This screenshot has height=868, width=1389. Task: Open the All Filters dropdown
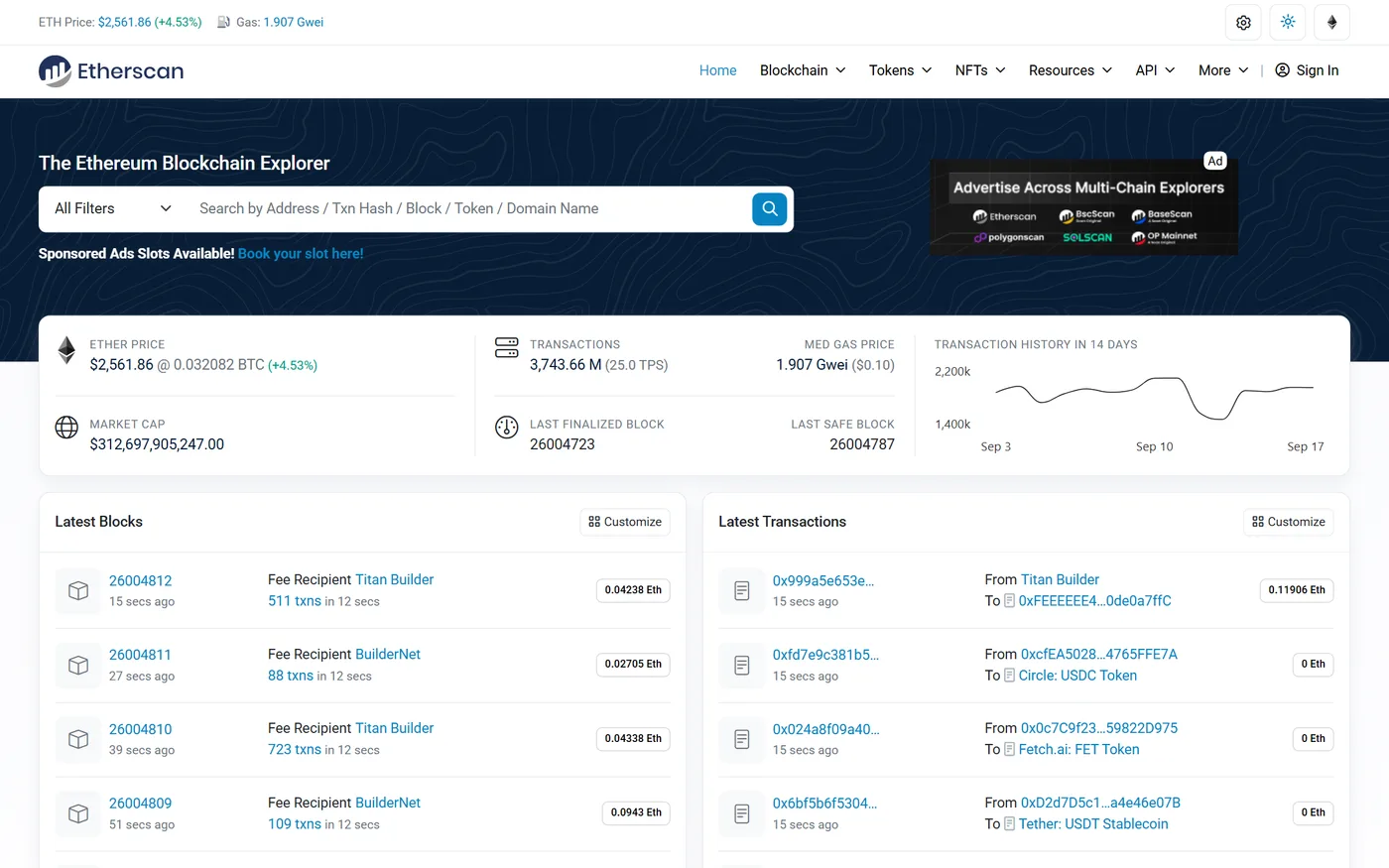pos(113,208)
